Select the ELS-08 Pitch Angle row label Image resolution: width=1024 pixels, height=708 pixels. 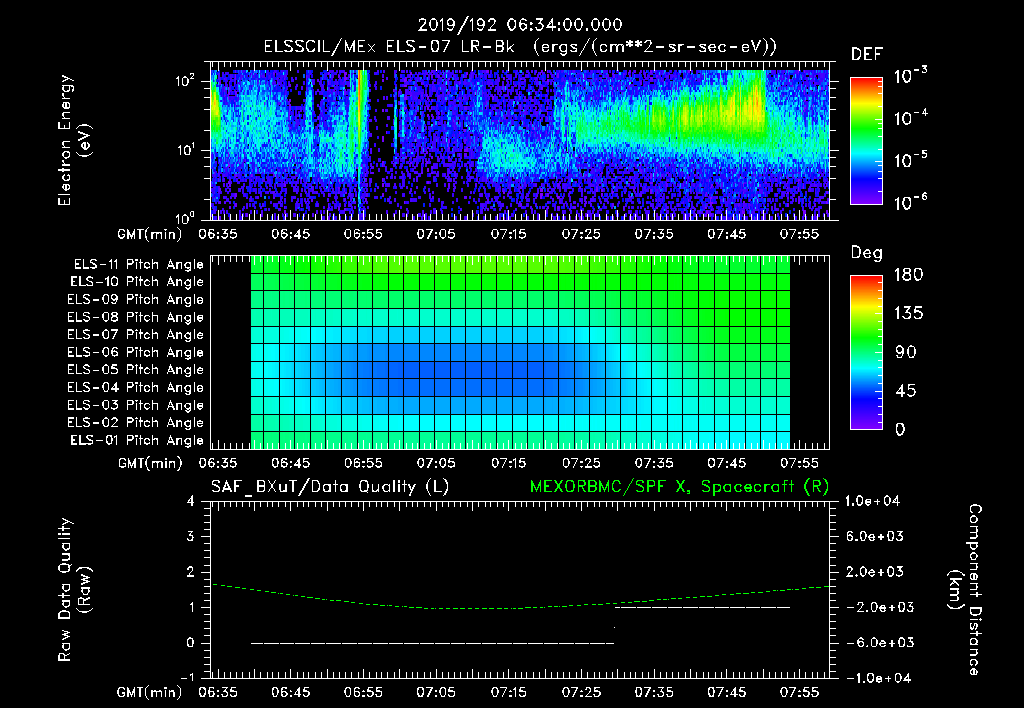[x=136, y=317]
